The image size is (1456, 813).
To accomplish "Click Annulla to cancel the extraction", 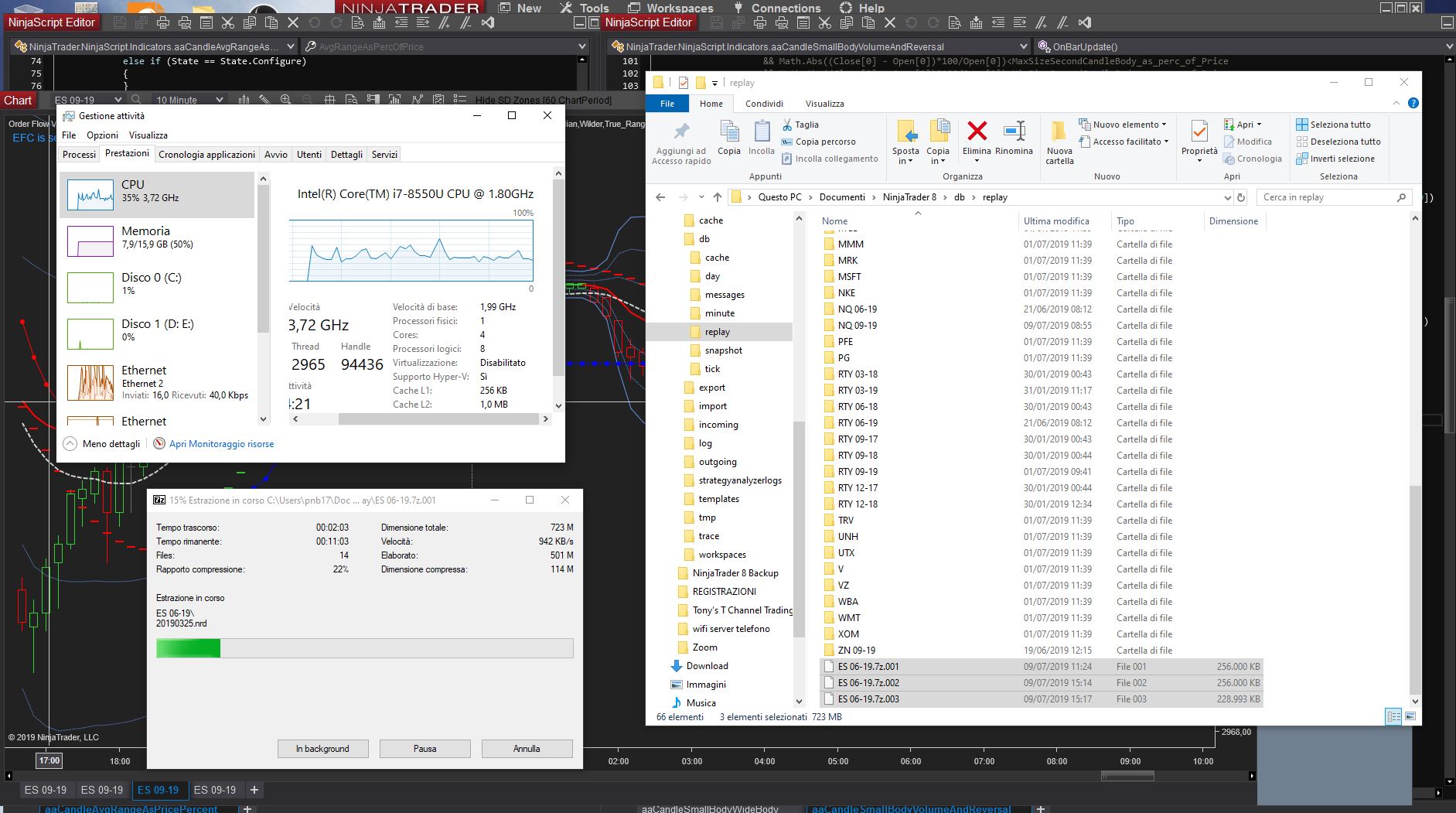I will tap(527, 749).
